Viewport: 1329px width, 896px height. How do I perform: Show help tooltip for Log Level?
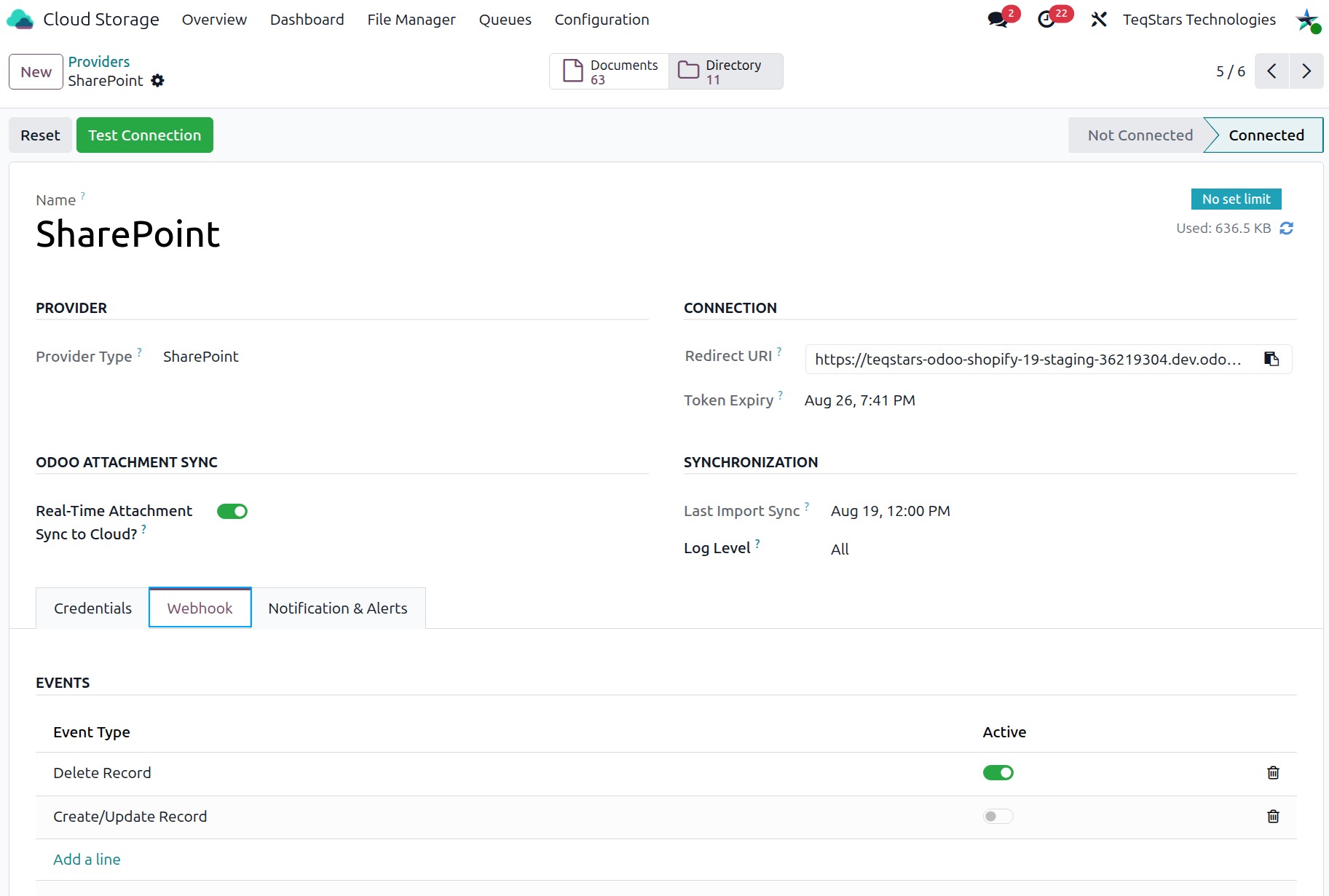757,543
